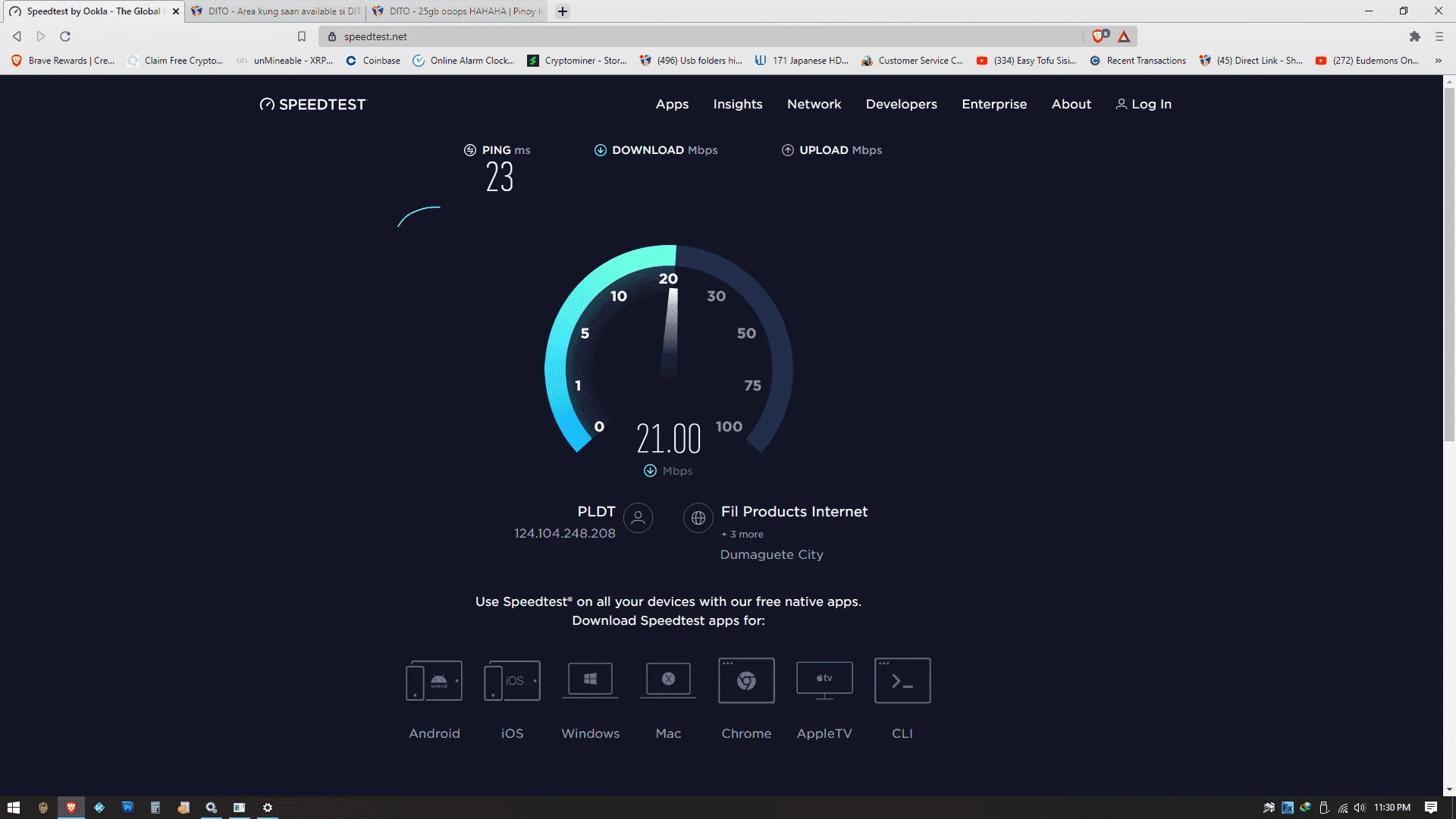Open the Developers menu
1456x819 pixels.
point(901,105)
